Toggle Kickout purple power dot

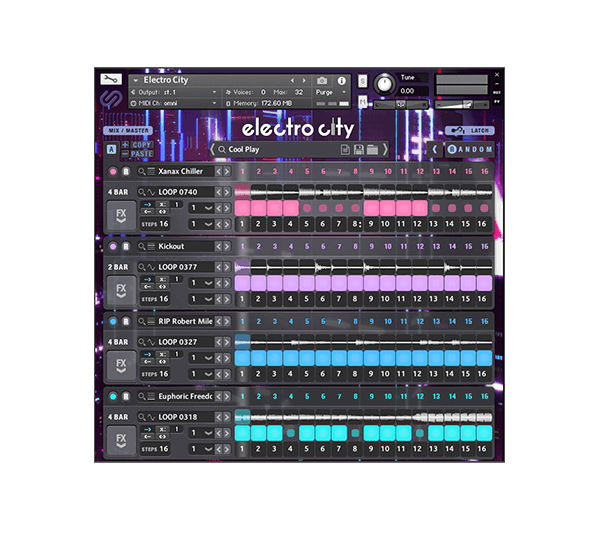(x=113, y=246)
